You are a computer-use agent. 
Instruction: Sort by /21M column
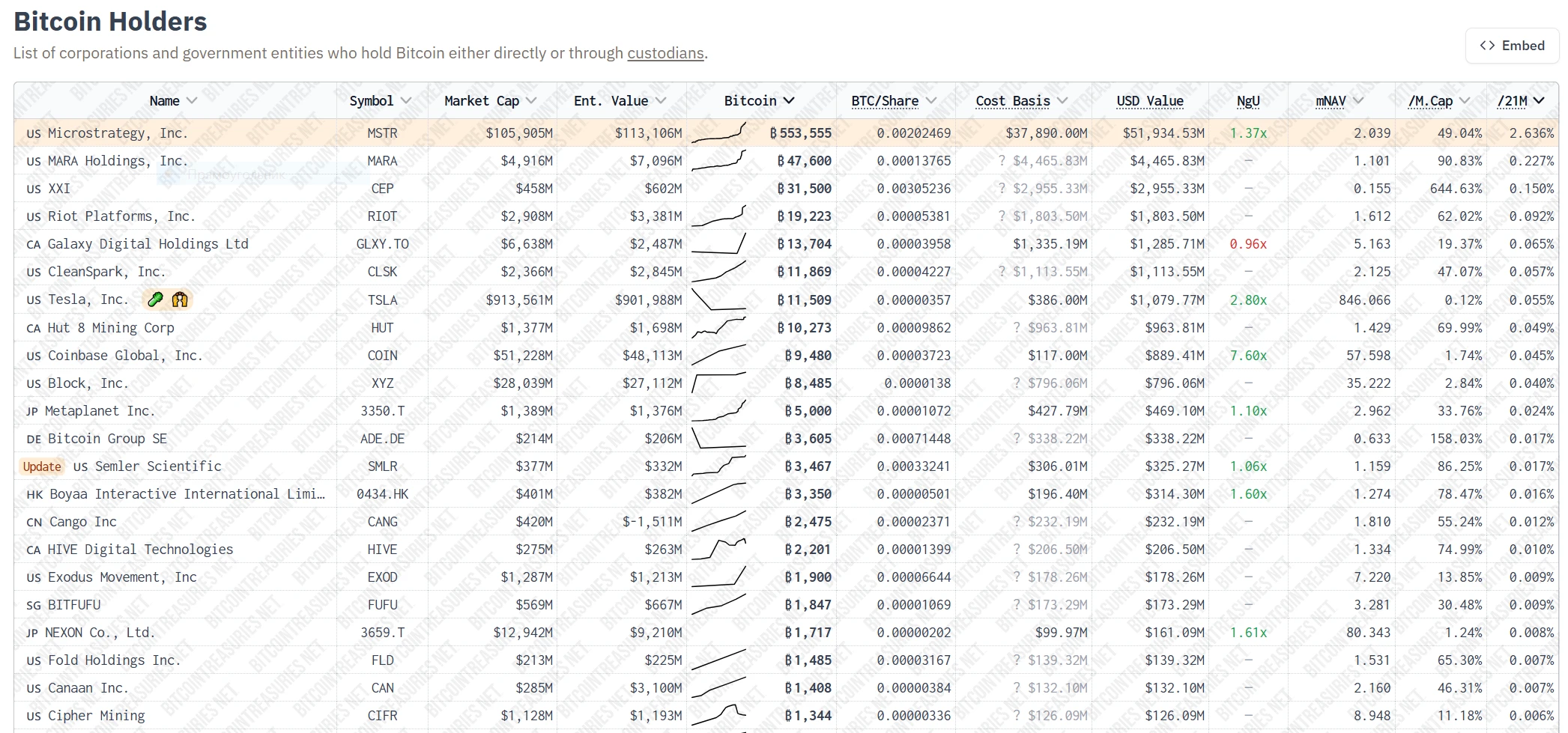(x=1521, y=101)
